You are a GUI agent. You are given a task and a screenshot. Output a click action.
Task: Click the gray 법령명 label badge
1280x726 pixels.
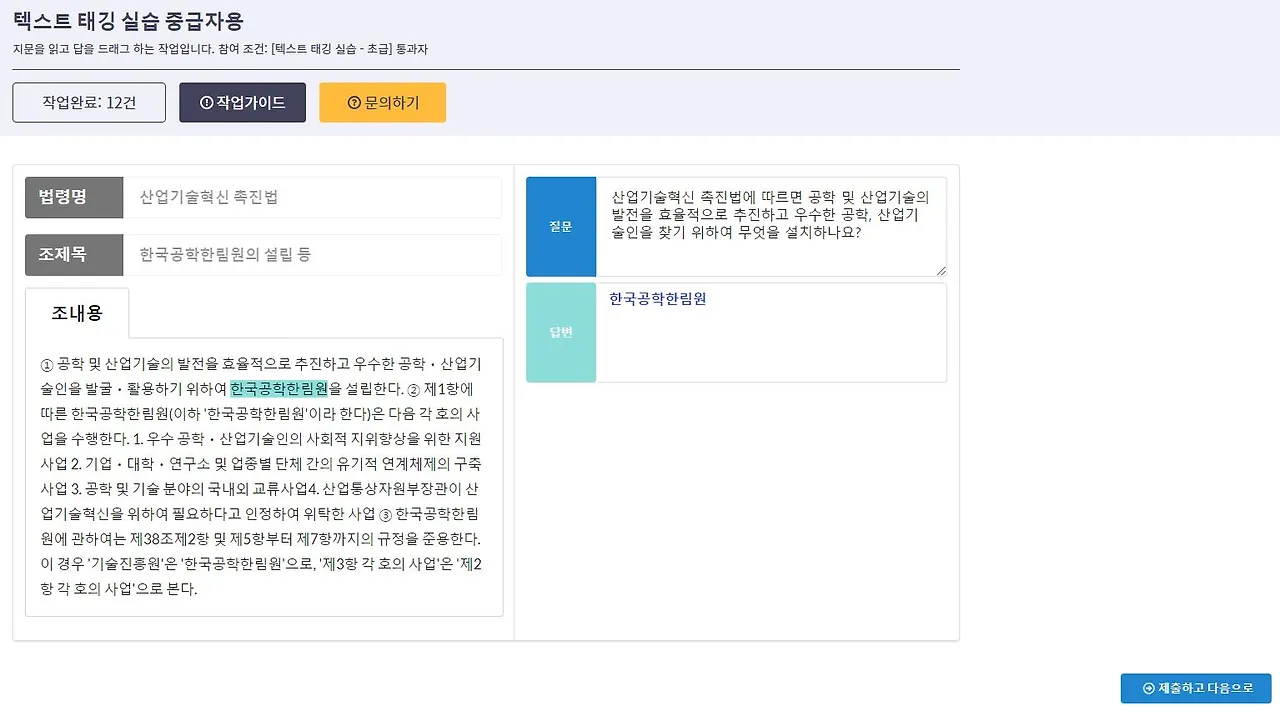pyautogui.click(x=73, y=197)
